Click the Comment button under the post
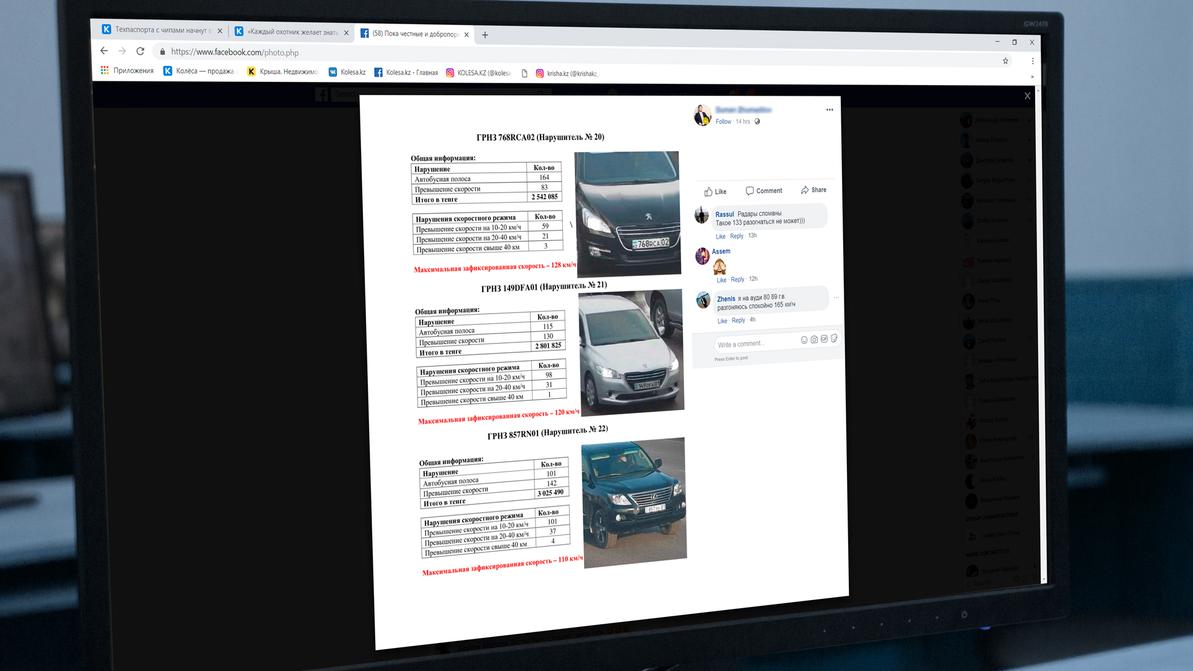1193x671 pixels. tap(764, 191)
